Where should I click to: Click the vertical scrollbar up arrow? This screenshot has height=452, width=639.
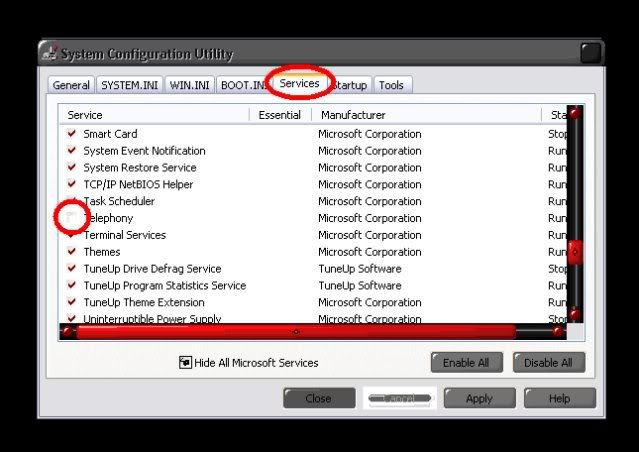pos(575,114)
